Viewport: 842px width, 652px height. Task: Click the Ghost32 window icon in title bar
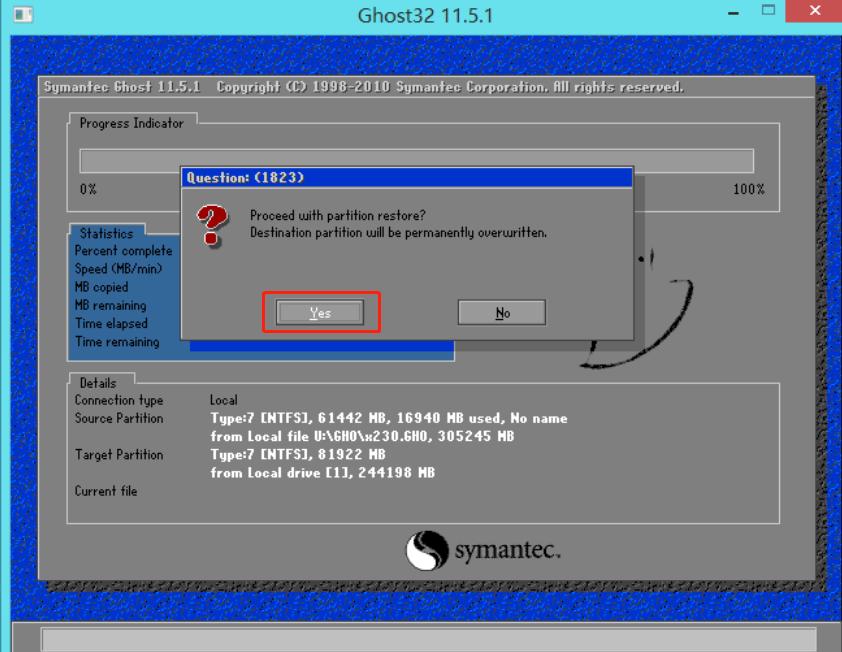(x=20, y=15)
